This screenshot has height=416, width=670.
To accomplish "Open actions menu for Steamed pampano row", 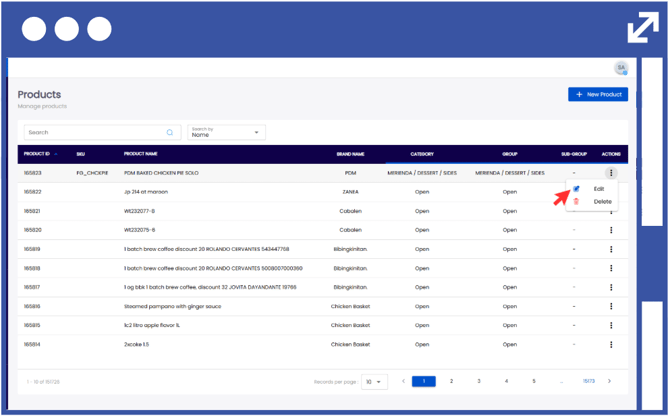I will pos(611,306).
